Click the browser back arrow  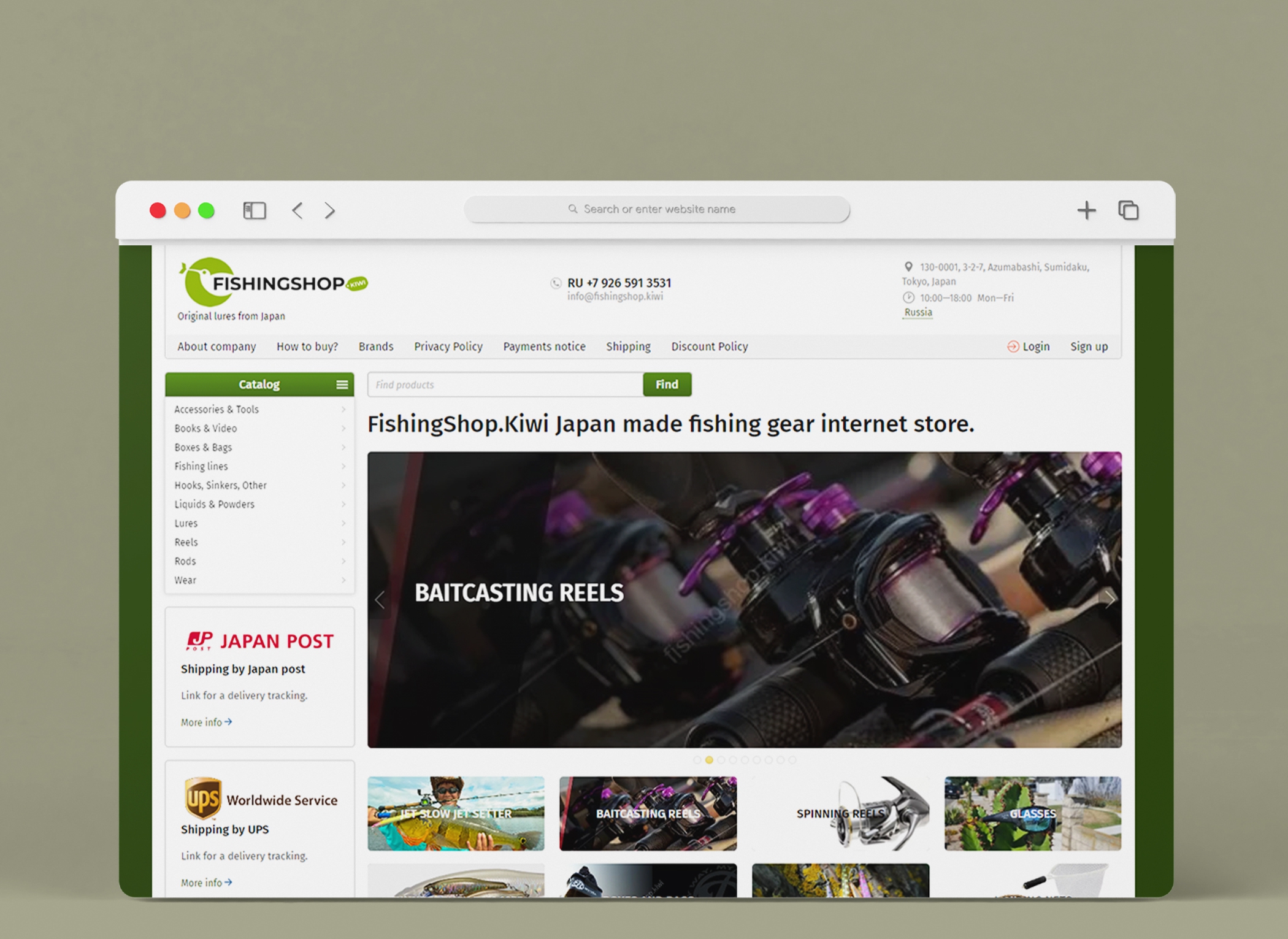[297, 210]
